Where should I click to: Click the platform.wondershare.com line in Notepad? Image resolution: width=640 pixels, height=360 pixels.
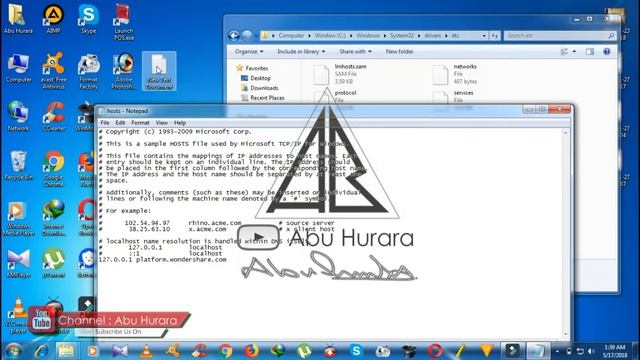tap(162, 260)
